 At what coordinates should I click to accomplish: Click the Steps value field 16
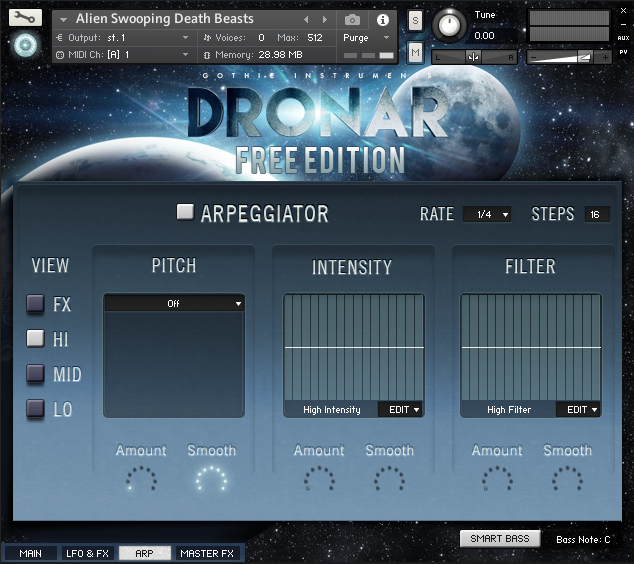(x=597, y=214)
